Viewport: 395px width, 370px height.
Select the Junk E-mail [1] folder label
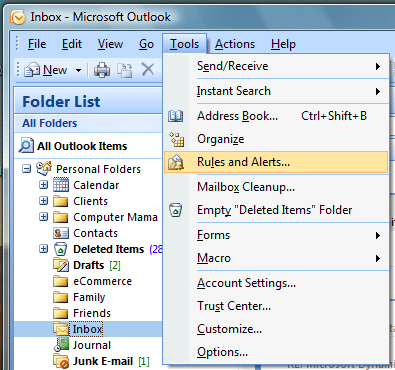pyautogui.click(x=111, y=361)
